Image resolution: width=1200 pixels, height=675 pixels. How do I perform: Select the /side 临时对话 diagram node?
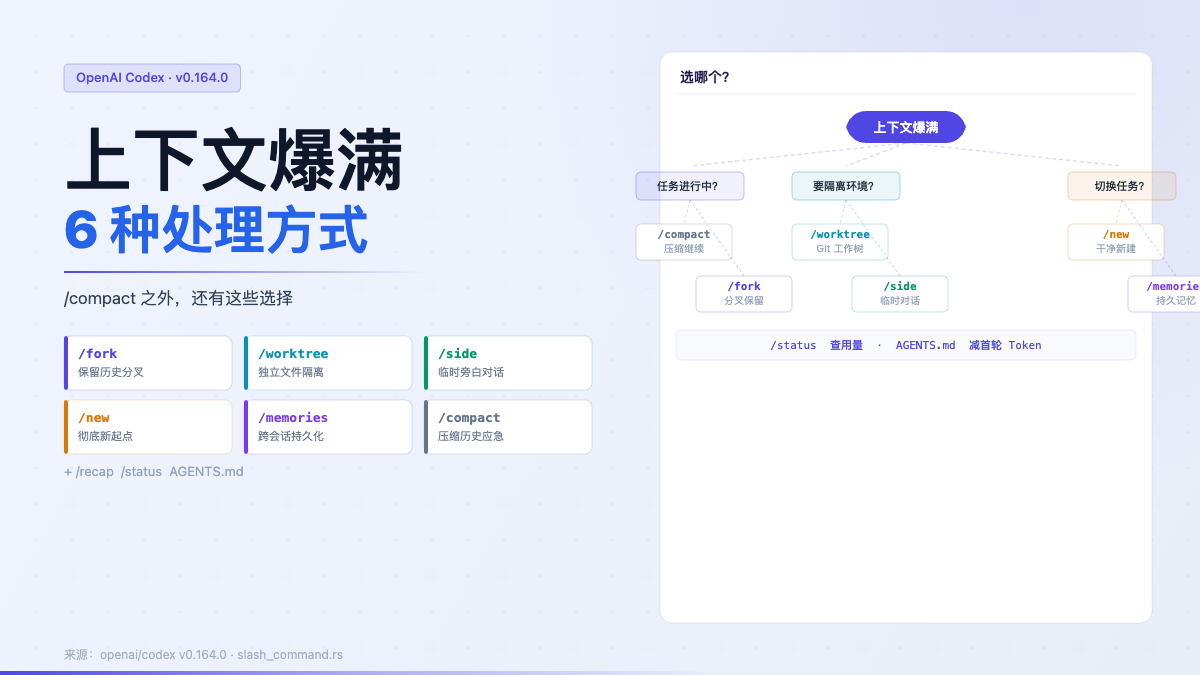[900, 294]
